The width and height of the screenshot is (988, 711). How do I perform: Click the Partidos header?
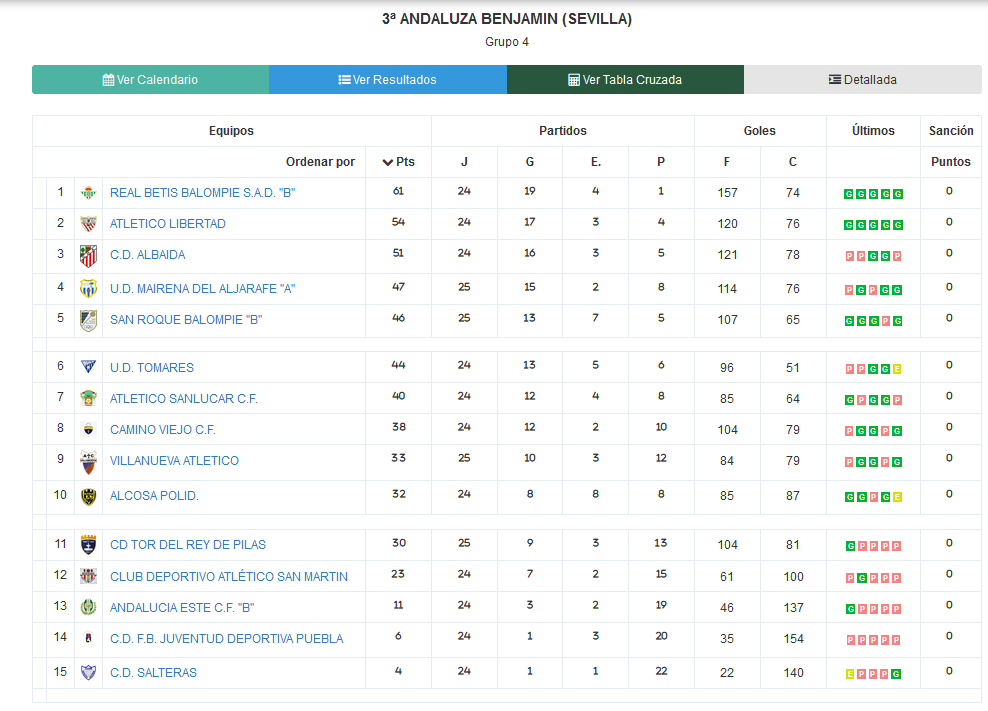point(563,130)
